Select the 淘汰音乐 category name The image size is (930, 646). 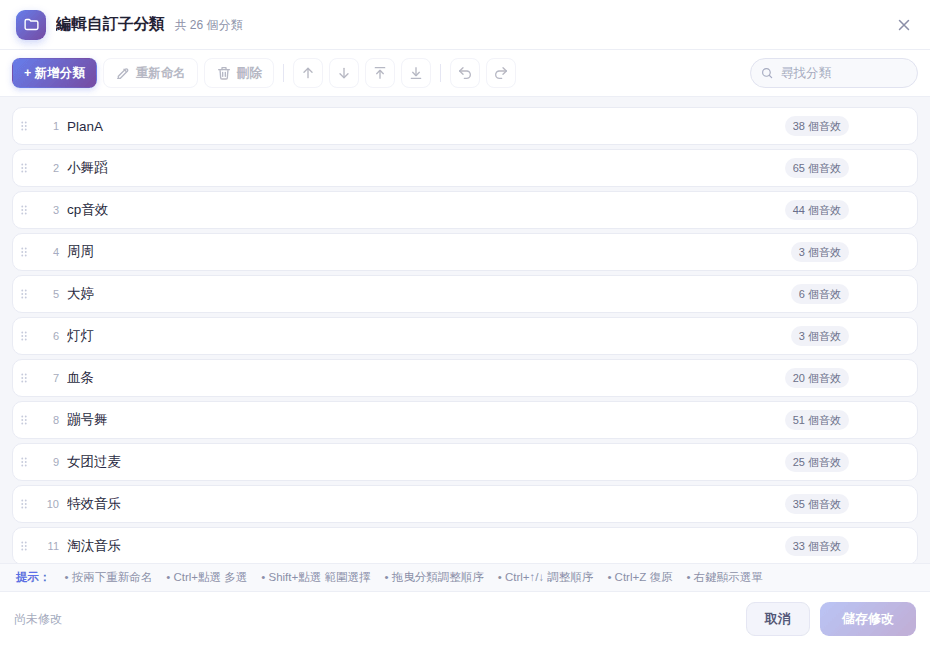click(x=94, y=546)
